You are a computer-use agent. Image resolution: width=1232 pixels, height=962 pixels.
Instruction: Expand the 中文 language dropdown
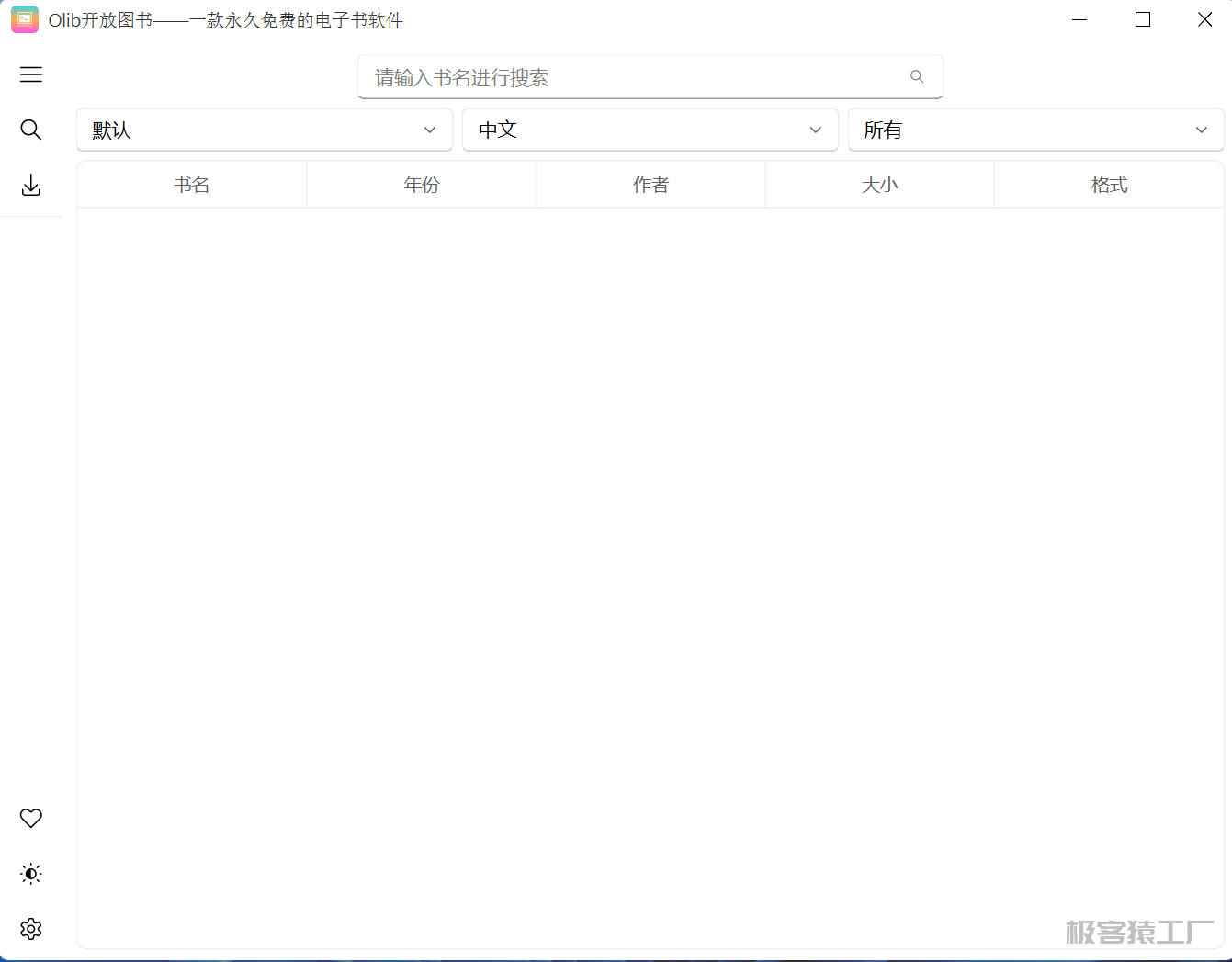point(650,130)
